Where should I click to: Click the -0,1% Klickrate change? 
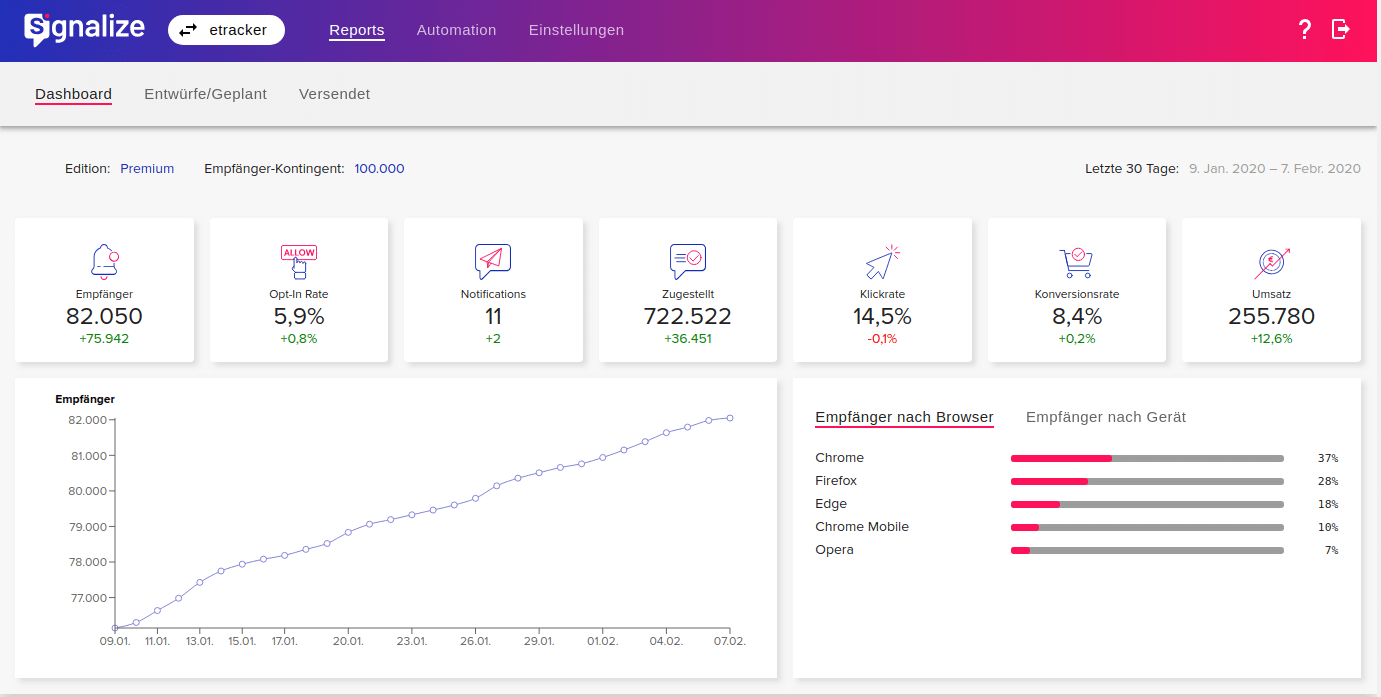point(882,339)
